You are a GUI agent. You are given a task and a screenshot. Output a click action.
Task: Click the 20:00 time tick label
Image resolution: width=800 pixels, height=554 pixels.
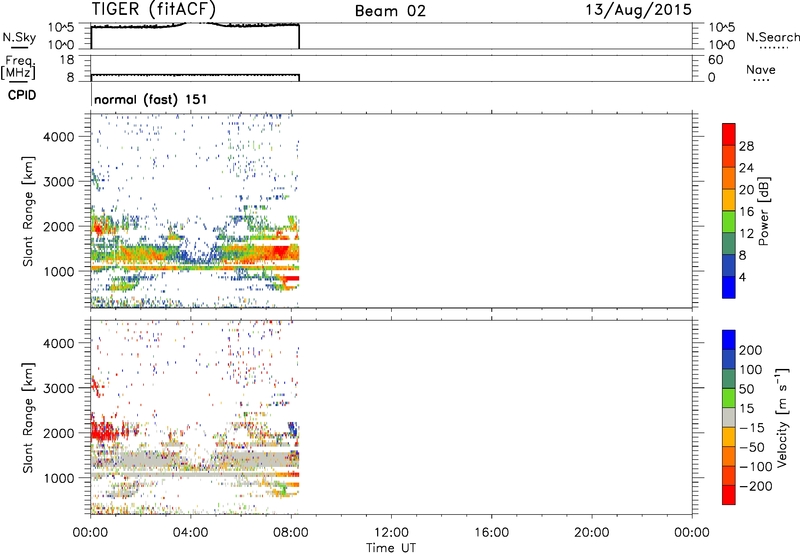coord(591,533)
